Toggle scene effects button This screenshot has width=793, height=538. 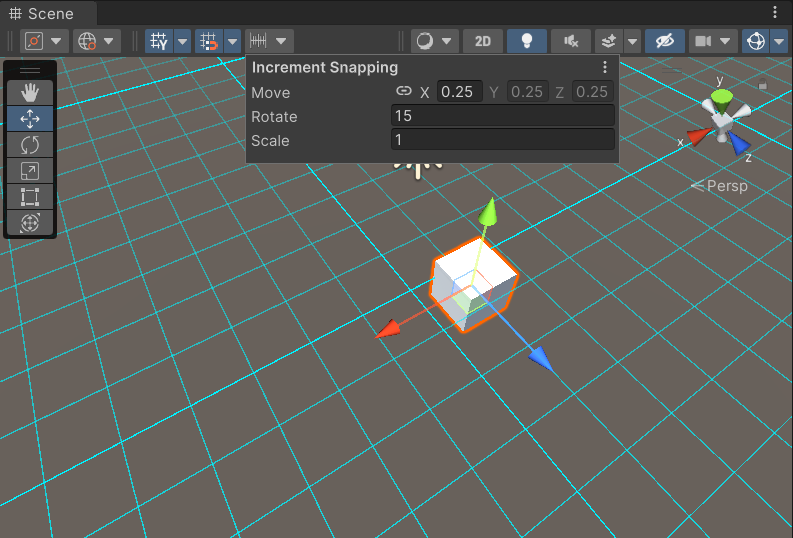click(x=609, y=41)
